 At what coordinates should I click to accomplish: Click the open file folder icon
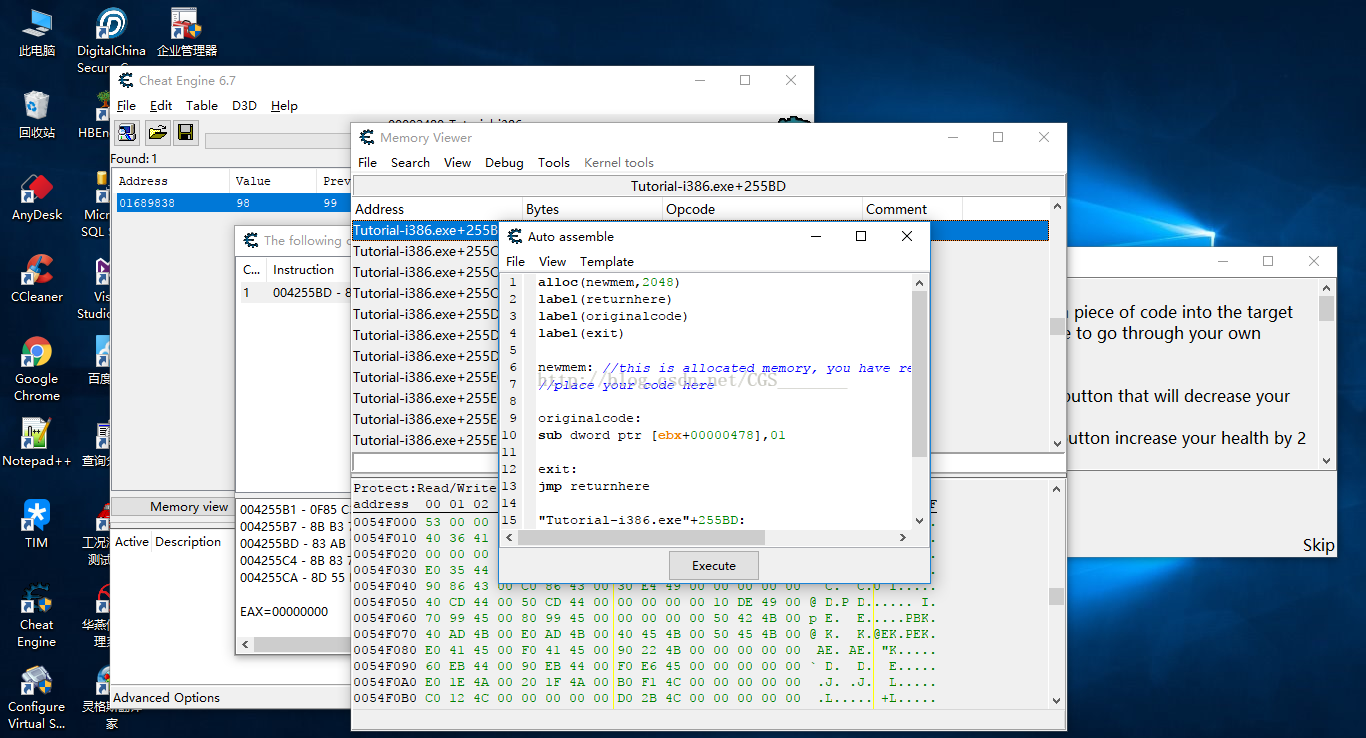[157, 132]
